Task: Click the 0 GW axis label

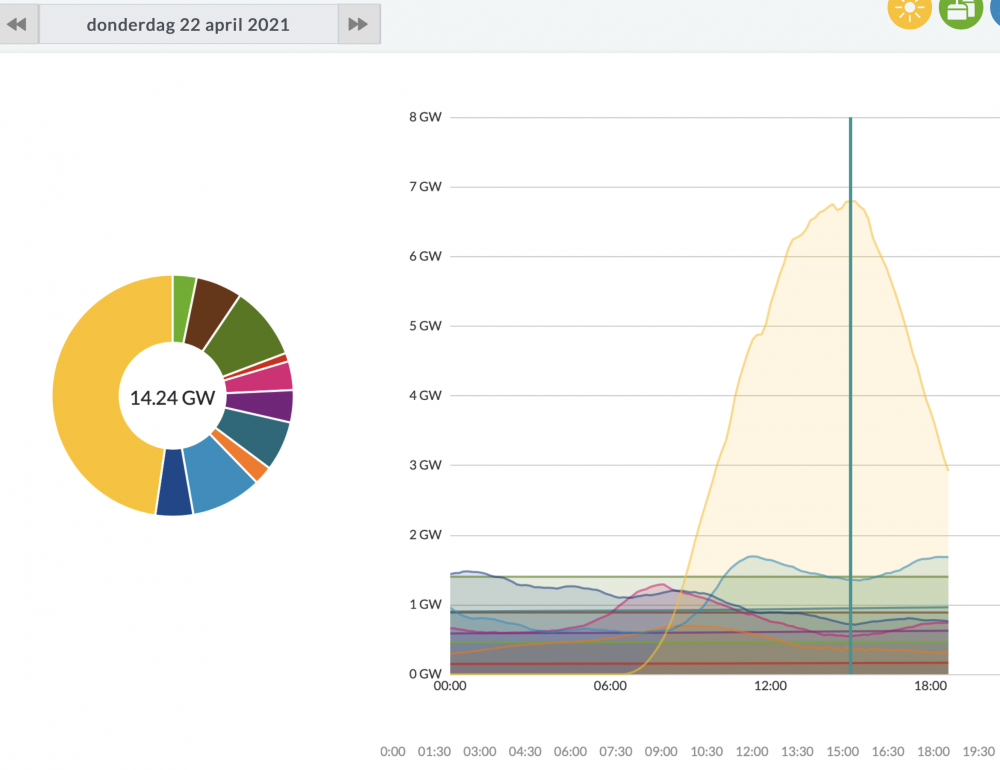Action: tap(425, 673)
